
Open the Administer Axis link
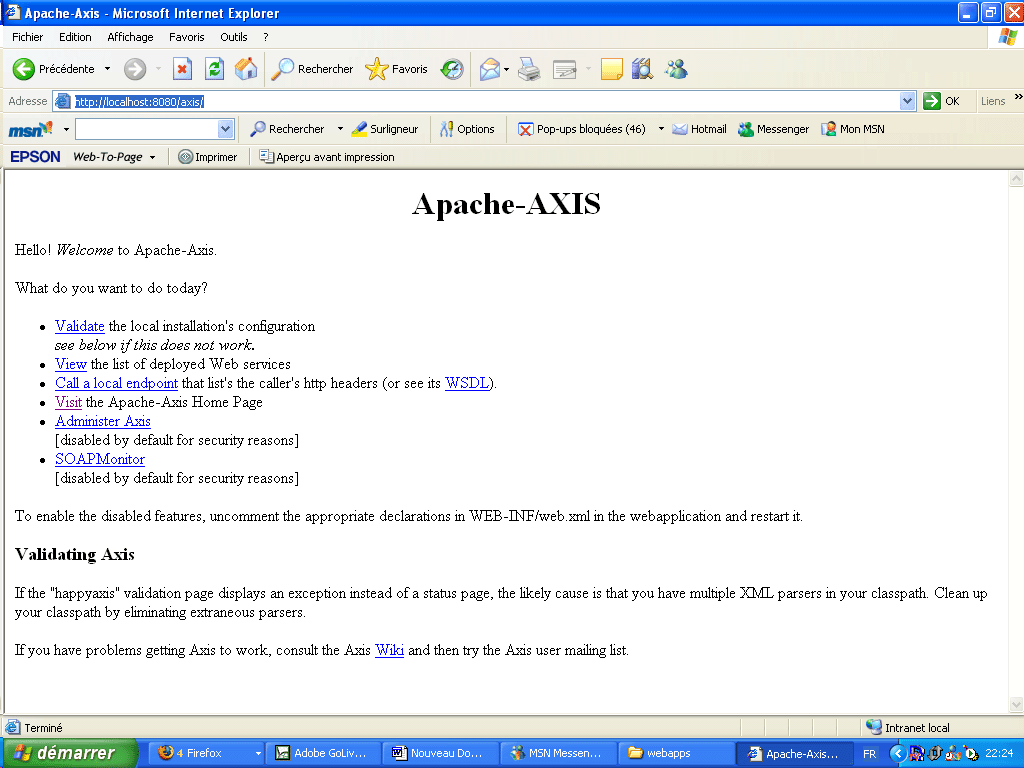[103, 421]
